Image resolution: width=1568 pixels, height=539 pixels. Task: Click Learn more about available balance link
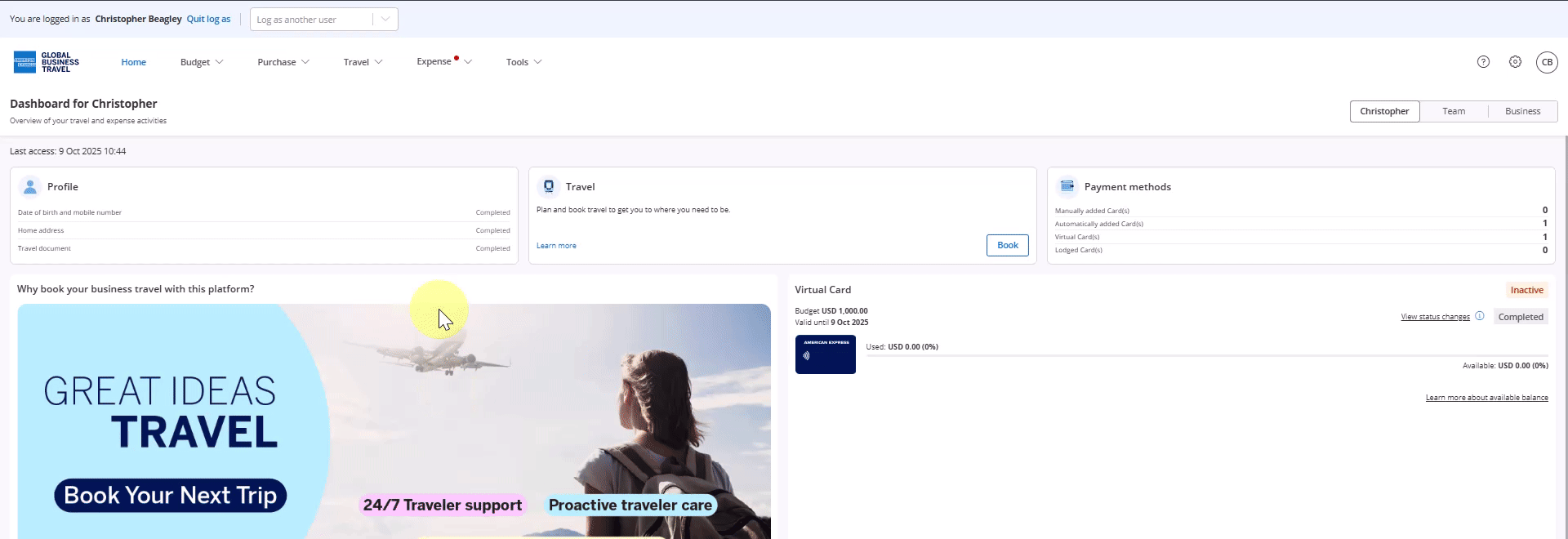1486,398
